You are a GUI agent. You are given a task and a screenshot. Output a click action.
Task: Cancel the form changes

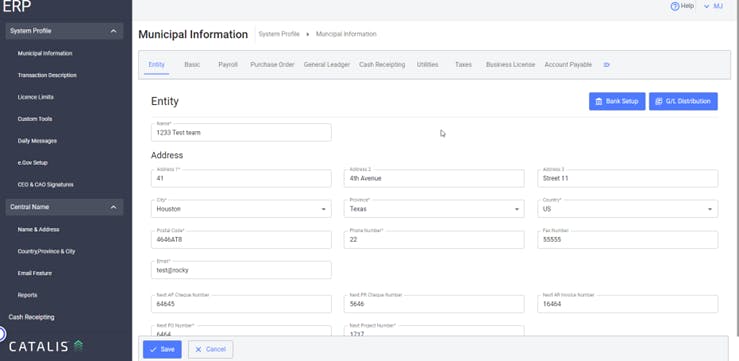pyautogui.click(x=211, y=350)
